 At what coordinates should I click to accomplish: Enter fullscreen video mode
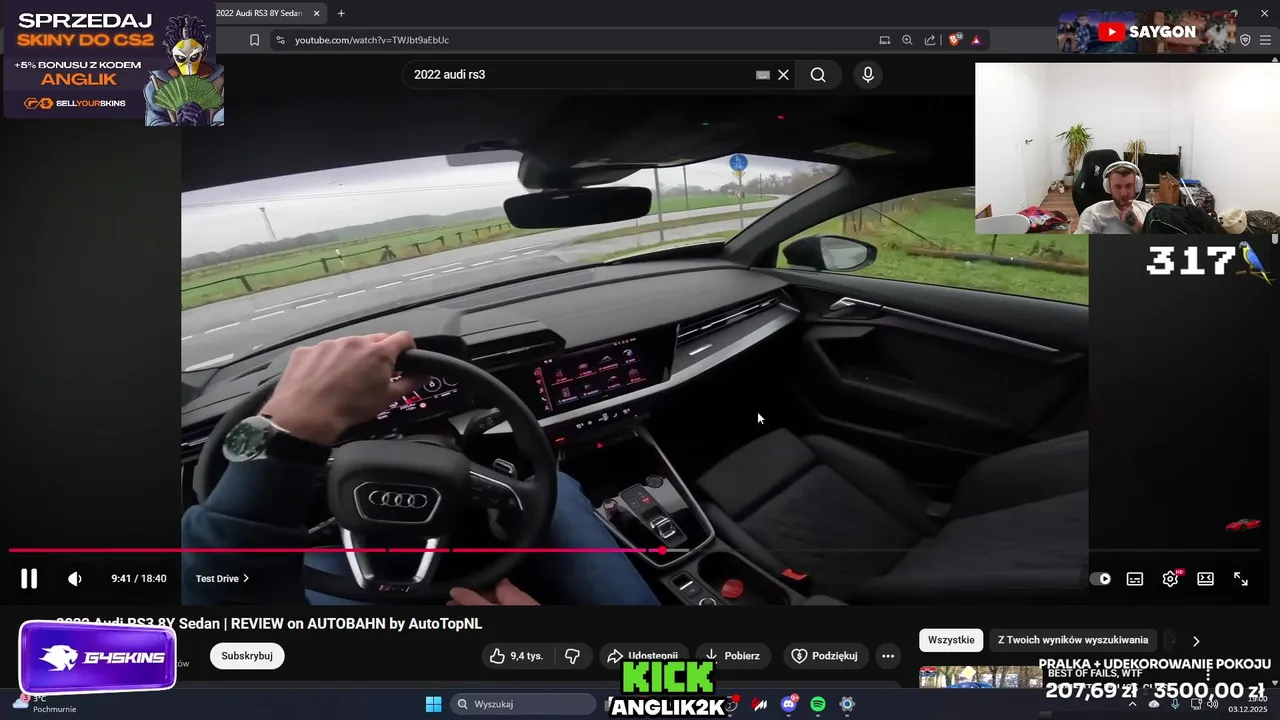1241,578
